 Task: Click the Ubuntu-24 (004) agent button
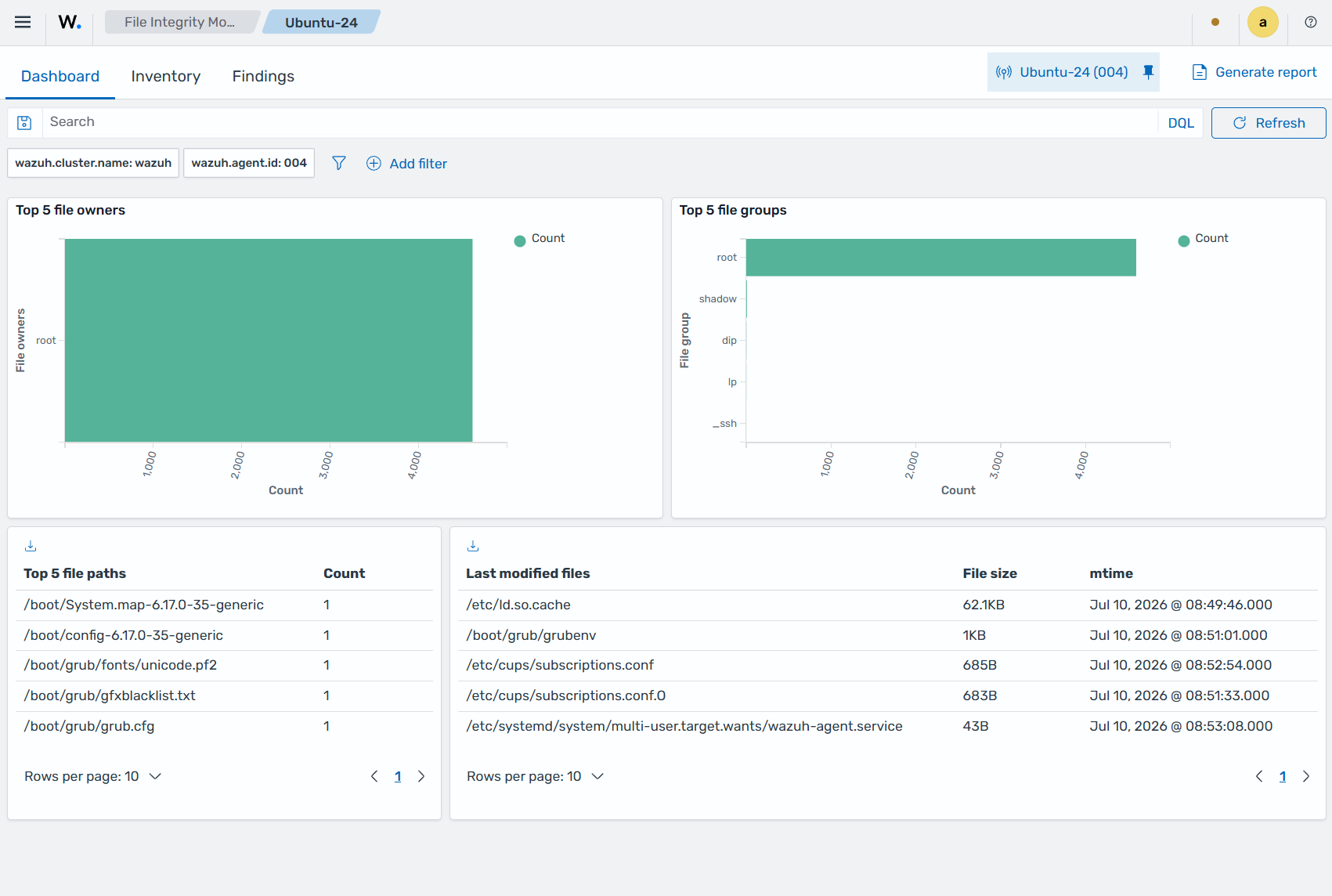click(x=1073, y=72)
